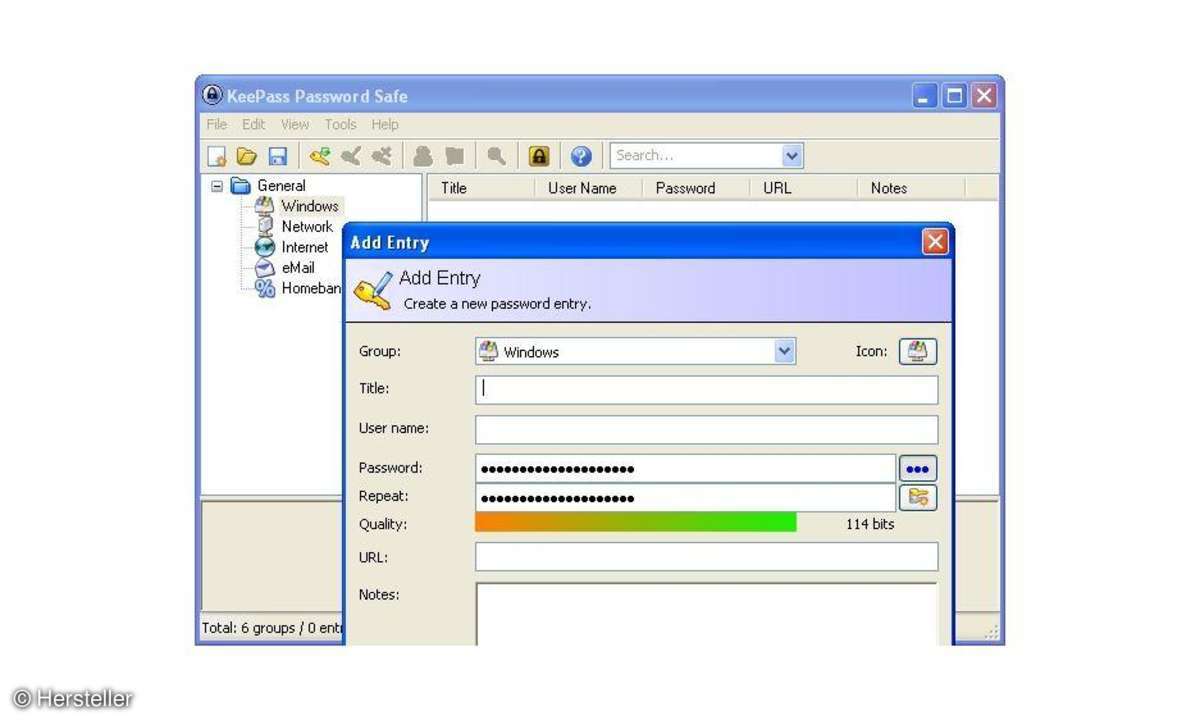This screenshot has height=720, width=1200.
Task: Open the Tools menu
Action: click(x=340, y=124)
